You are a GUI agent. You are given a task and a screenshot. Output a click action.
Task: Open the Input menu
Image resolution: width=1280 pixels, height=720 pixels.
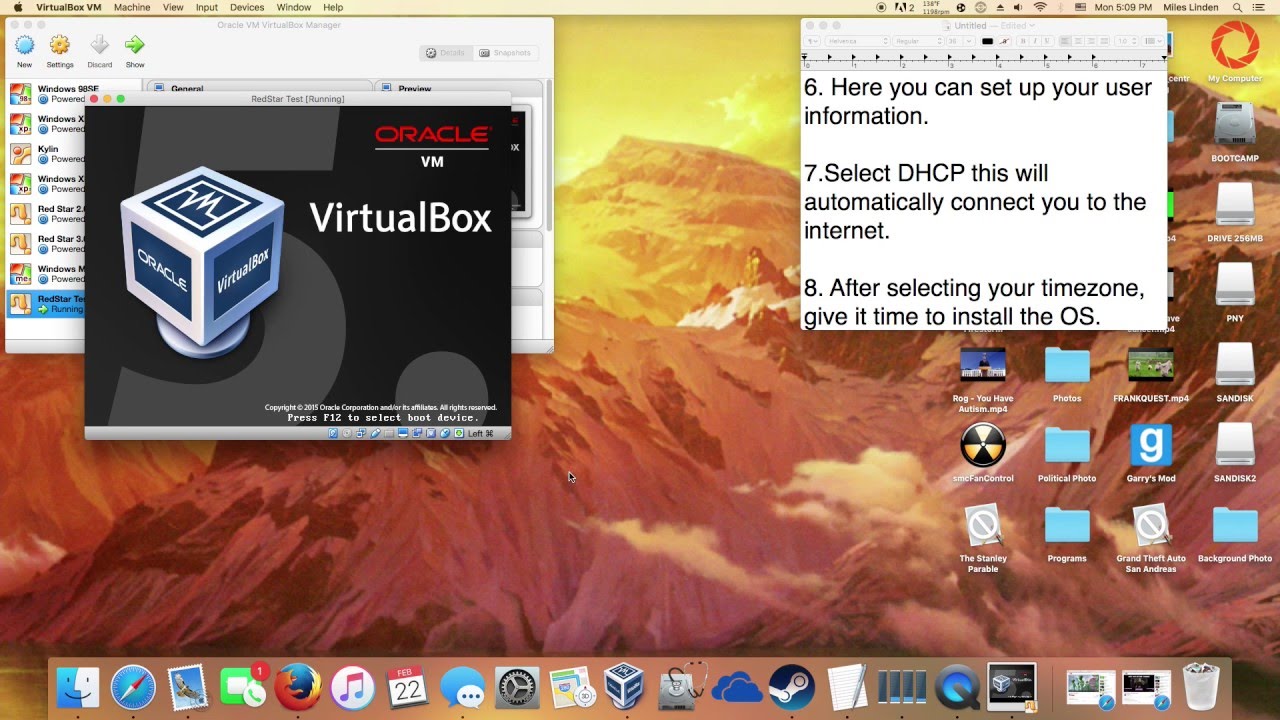(x=207, y=7)
